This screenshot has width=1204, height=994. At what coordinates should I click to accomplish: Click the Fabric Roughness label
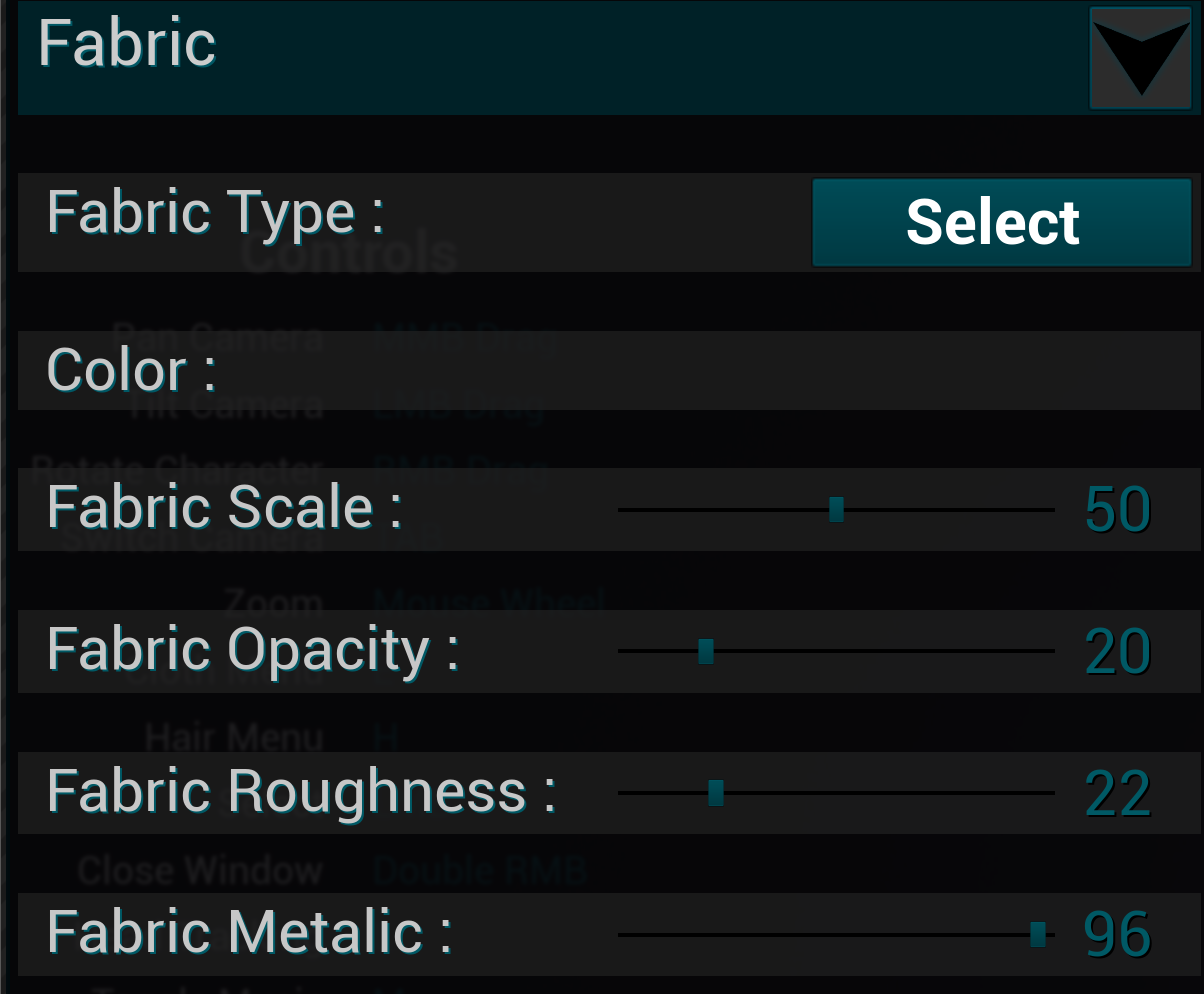(300, 792)
